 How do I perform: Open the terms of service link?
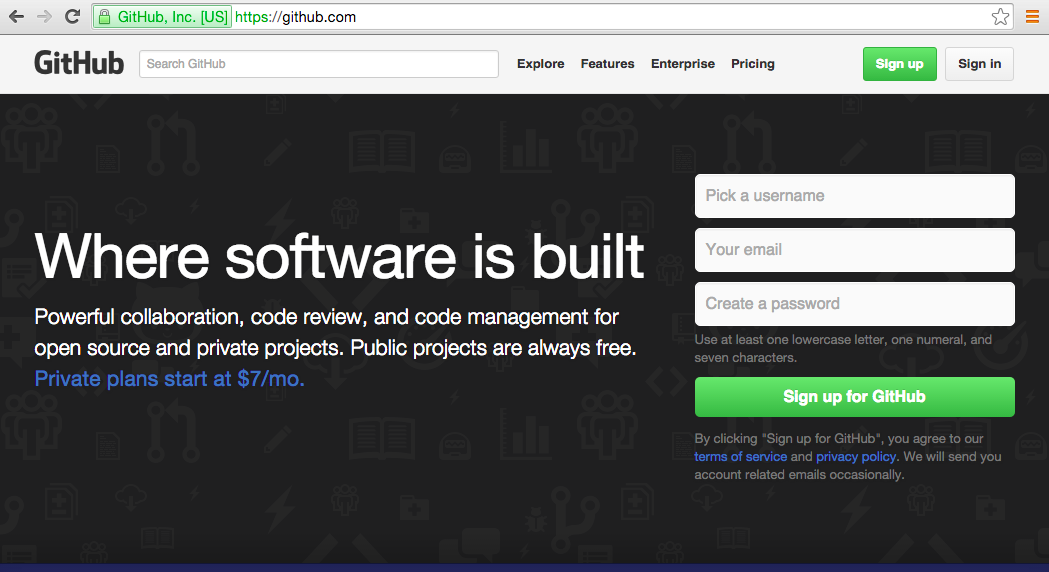(741, 456)
